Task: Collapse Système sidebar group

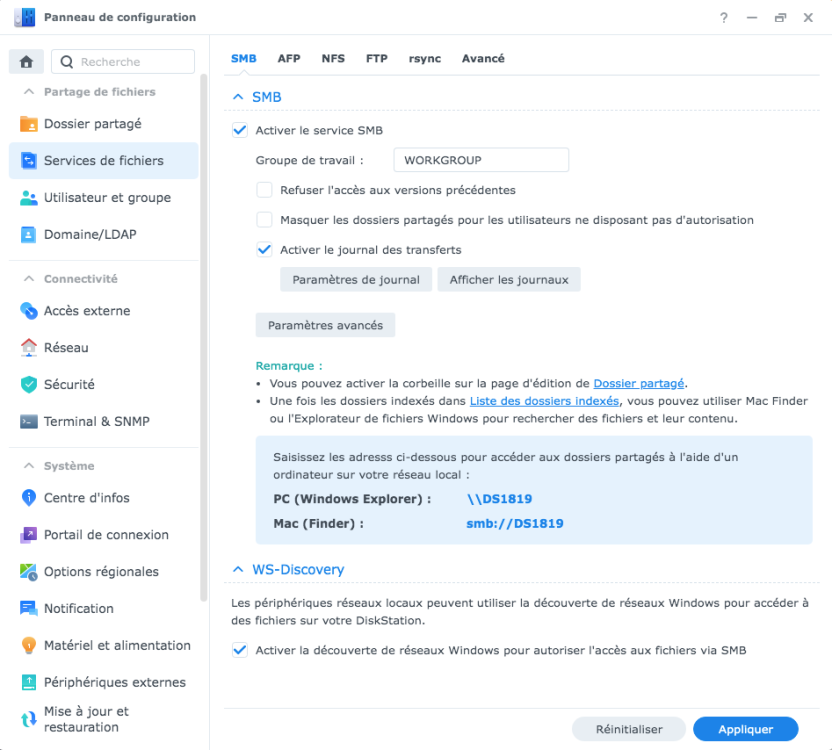Action: pos(29,465)
